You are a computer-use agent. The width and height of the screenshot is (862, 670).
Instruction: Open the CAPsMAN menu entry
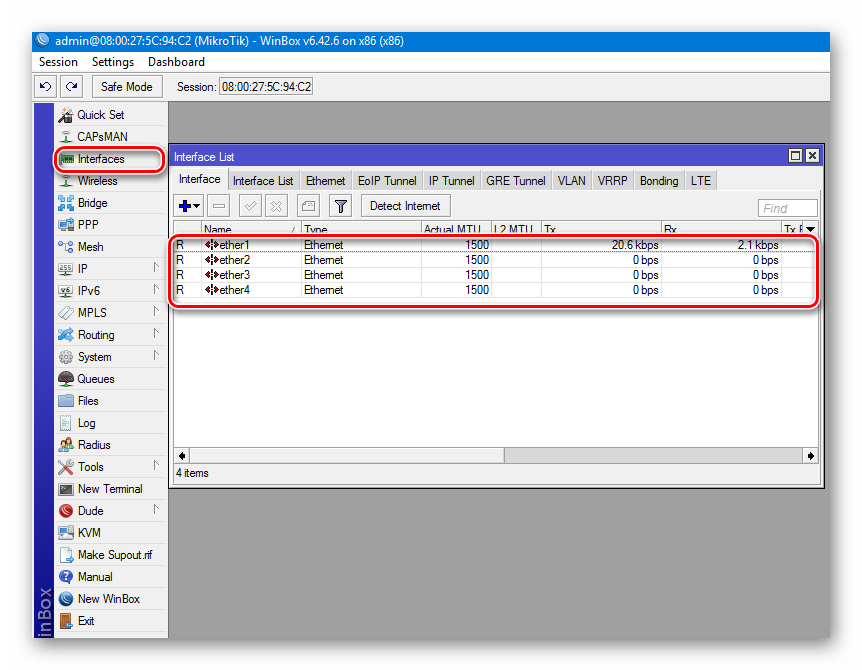(x=111, y=137)
